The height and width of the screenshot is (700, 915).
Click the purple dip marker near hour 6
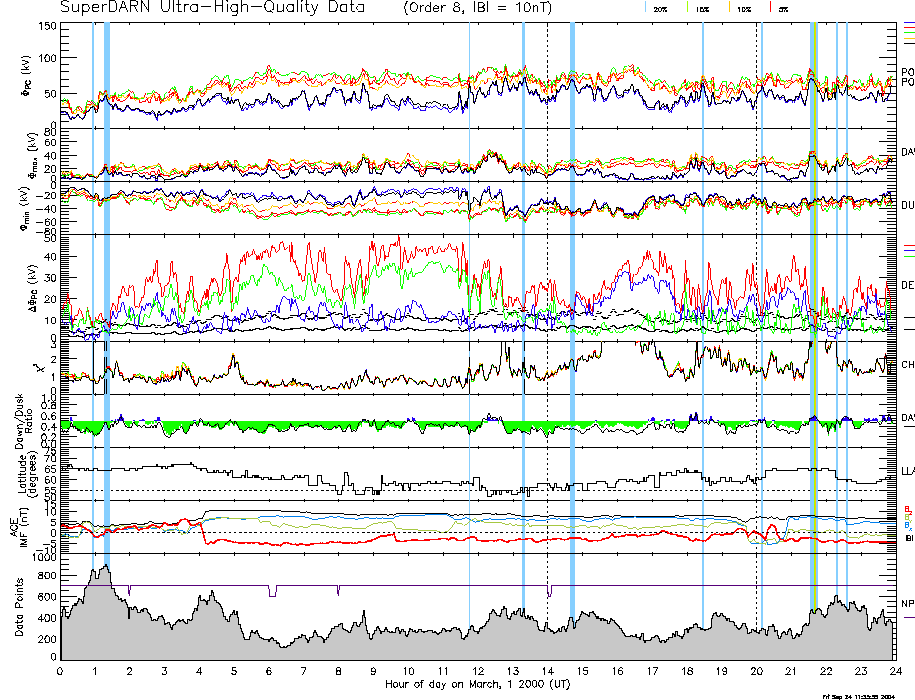coord(273,591)
